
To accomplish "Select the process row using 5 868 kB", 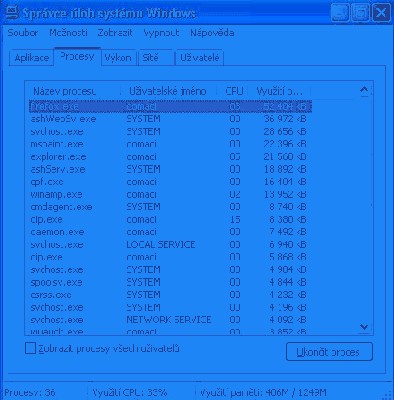I will (x=170, y=257).
